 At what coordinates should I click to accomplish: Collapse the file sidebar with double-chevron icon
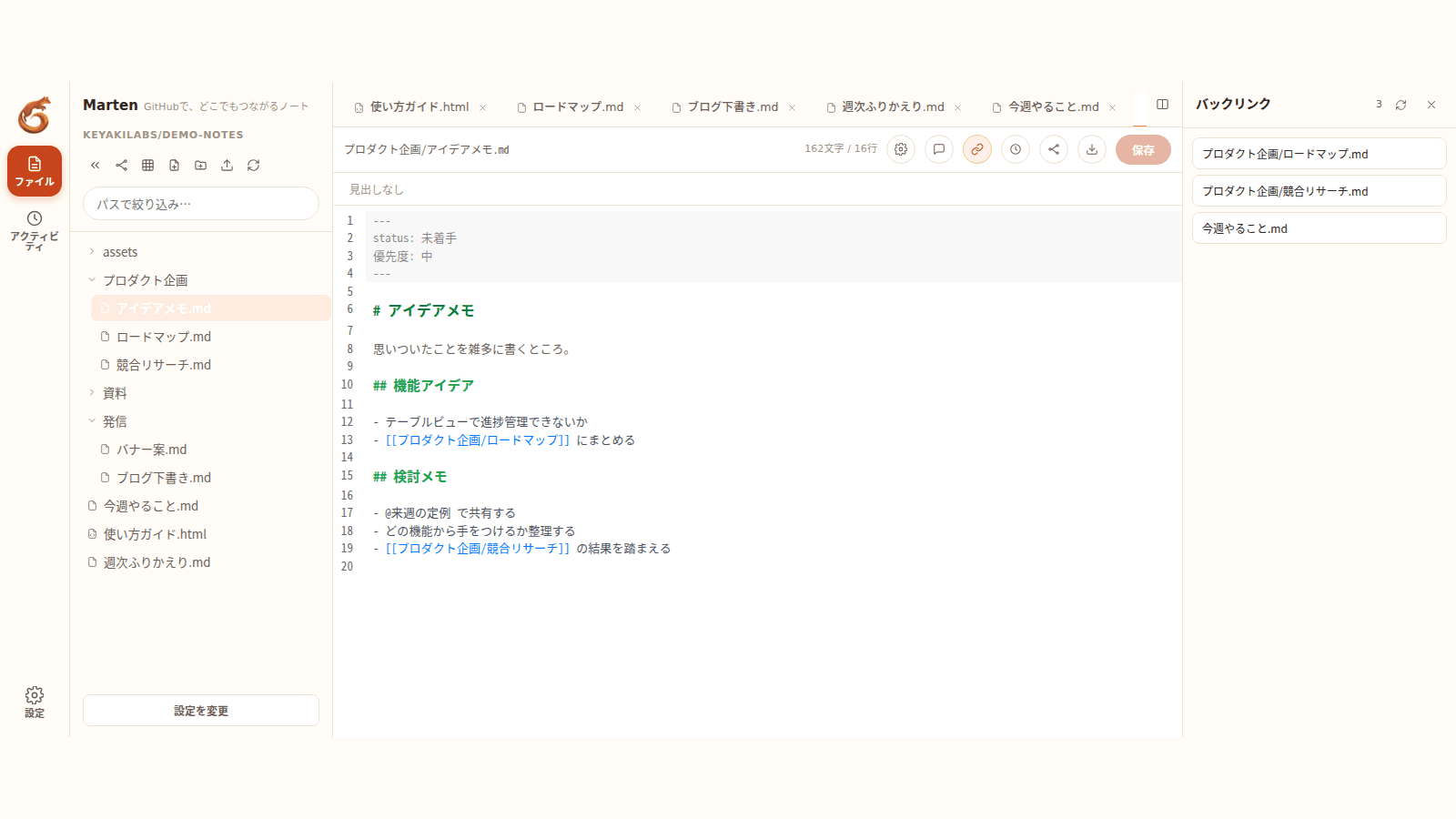[95, 165]
